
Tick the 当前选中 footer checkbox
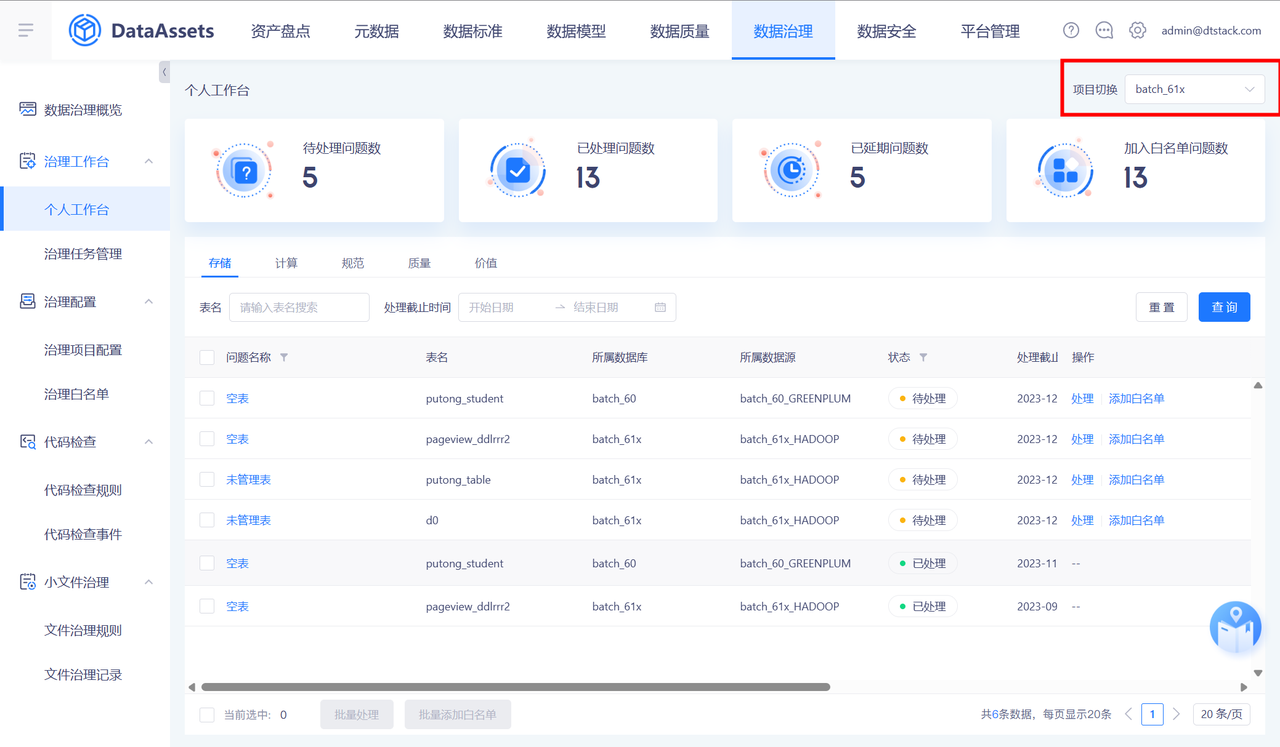(x=207, y=715)
